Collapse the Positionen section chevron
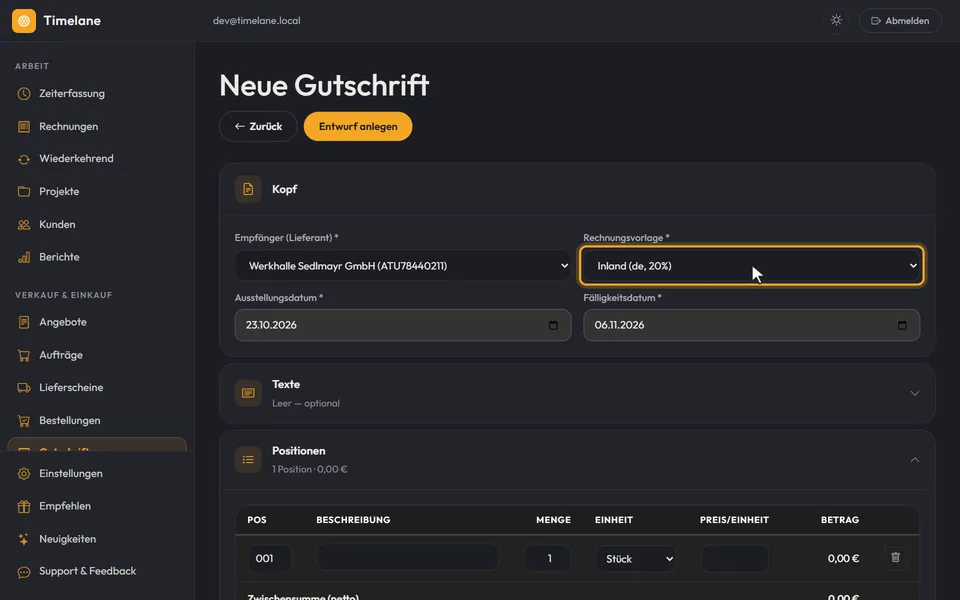960x600 pixels. pos(915,460)
